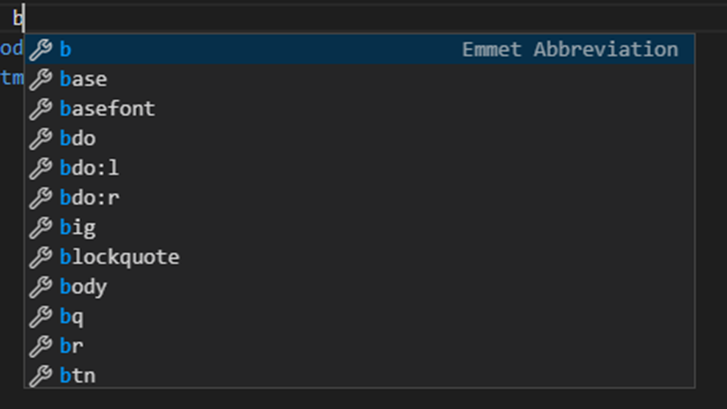Select the 'bdo' suggestion

coord(359,138)
